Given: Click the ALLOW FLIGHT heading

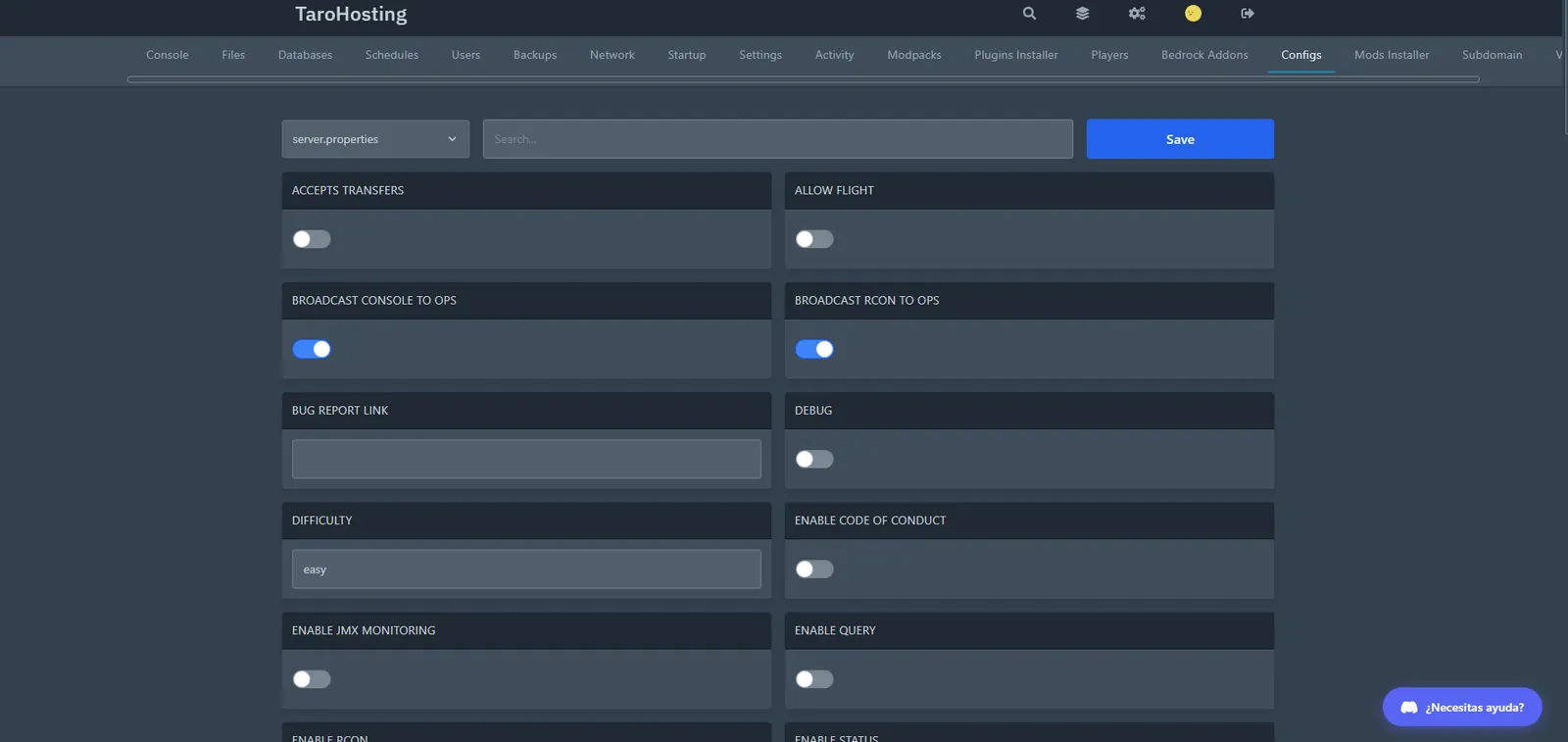Looking at the screenshot, I should click(834, 190).
